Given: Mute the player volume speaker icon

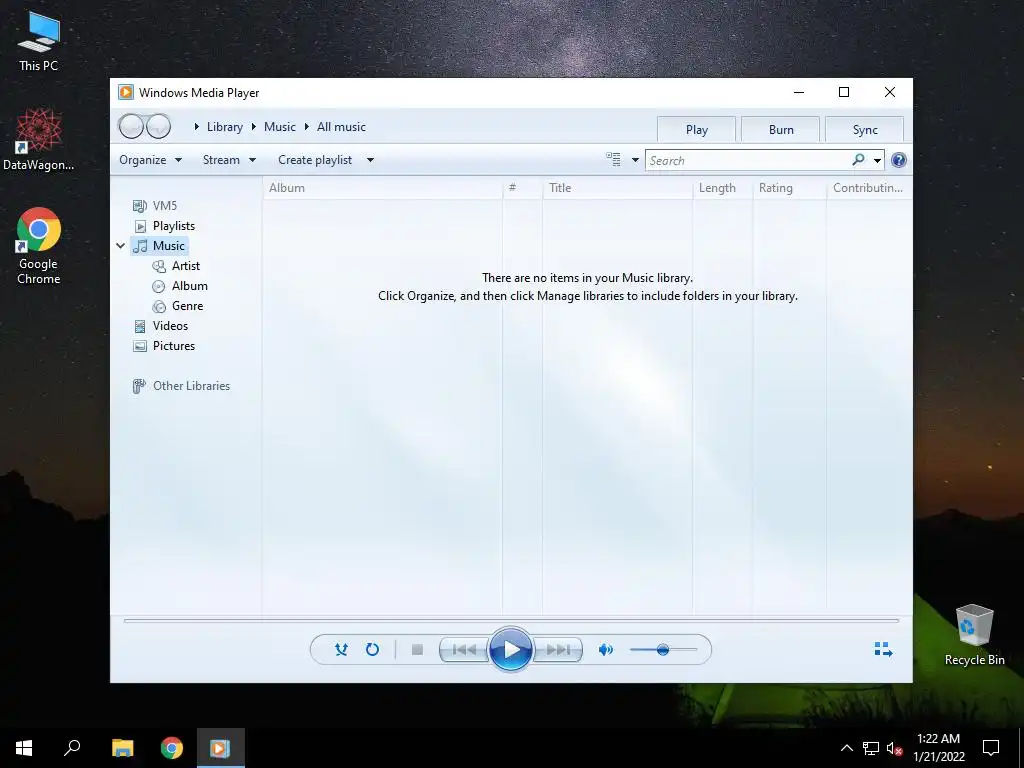Looking at the screenshot, I should 605,649.
